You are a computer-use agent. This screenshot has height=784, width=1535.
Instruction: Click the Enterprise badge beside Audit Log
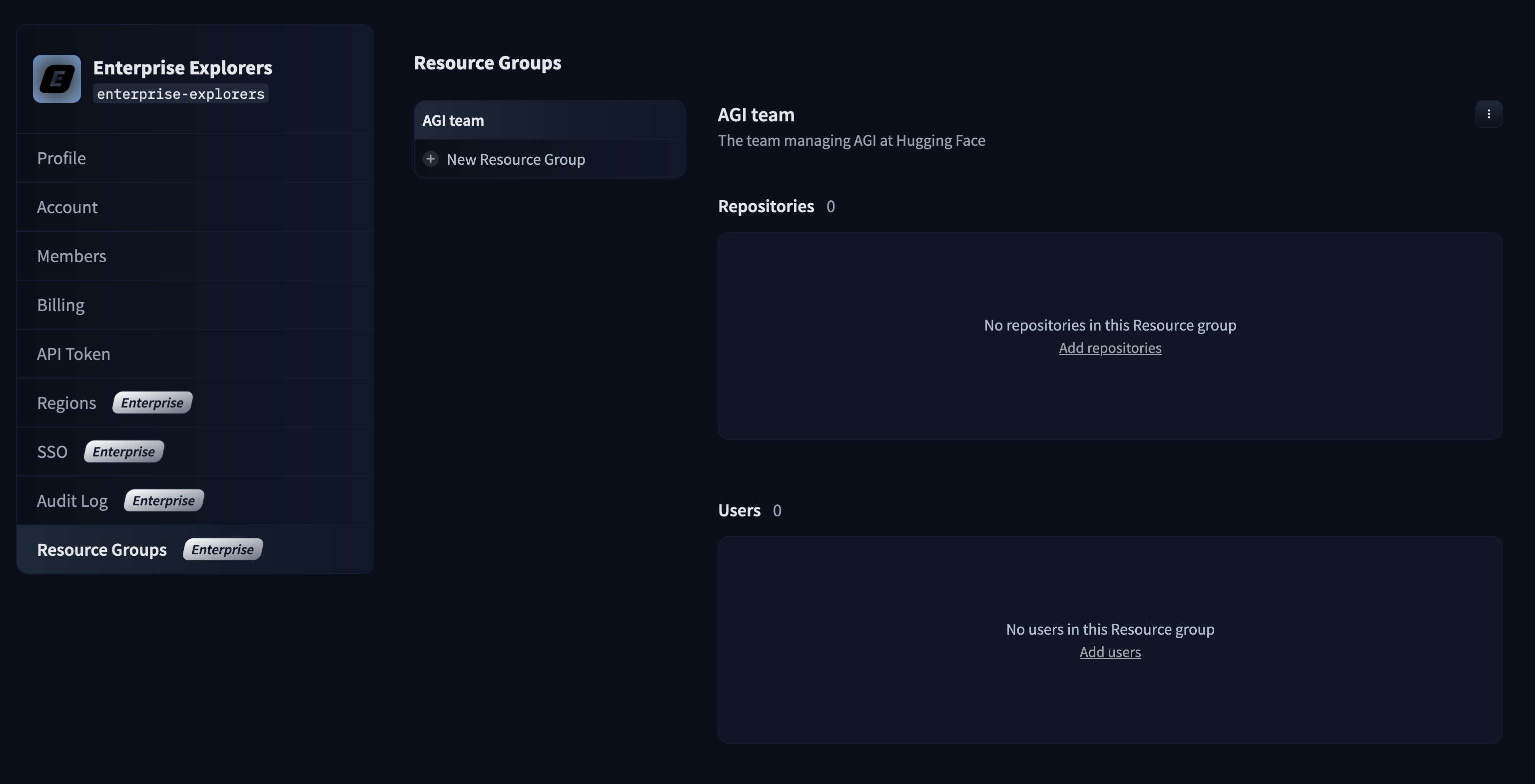pyautogui.click(x=163, y=501)
